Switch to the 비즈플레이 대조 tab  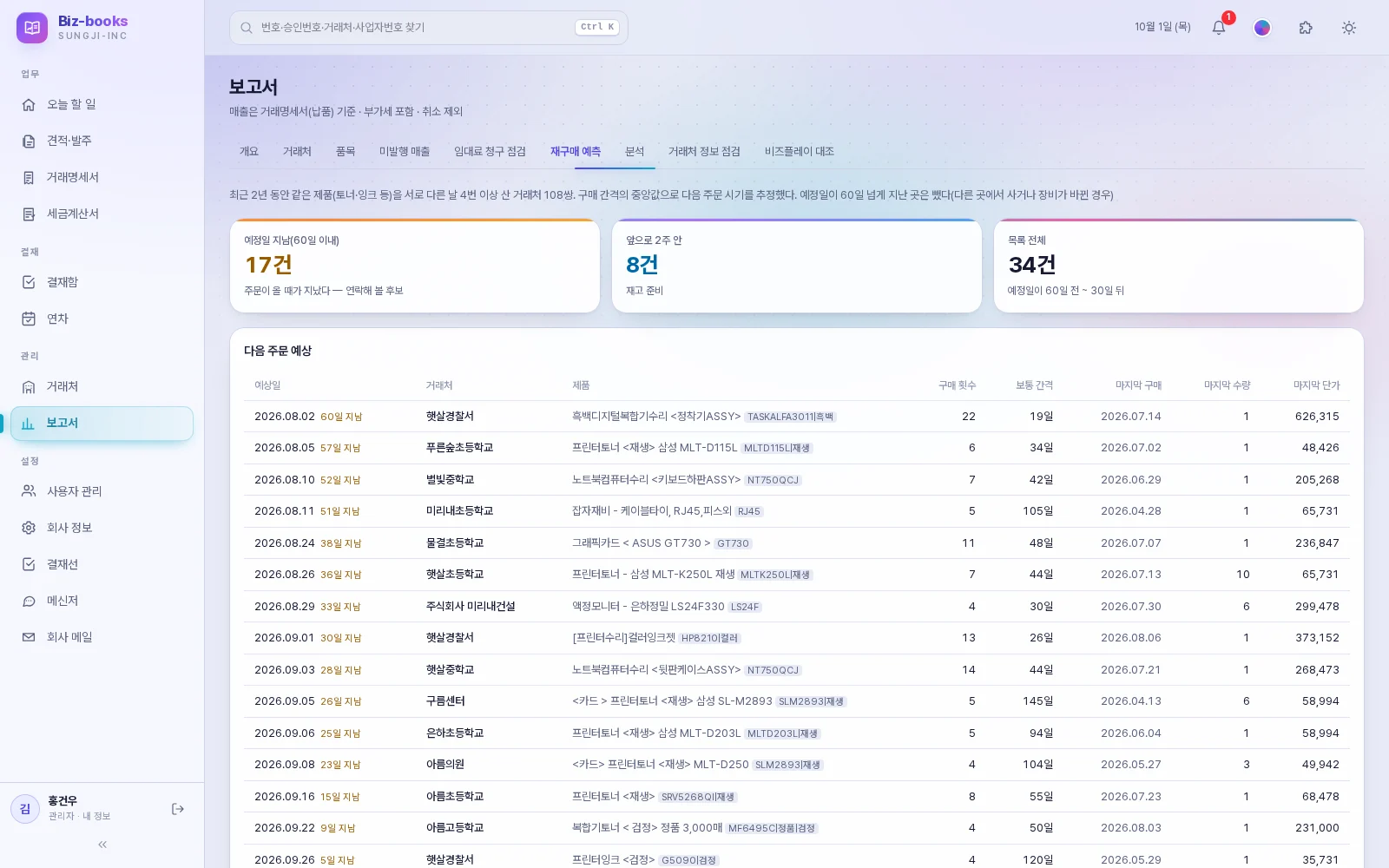(x=800, y=152)
